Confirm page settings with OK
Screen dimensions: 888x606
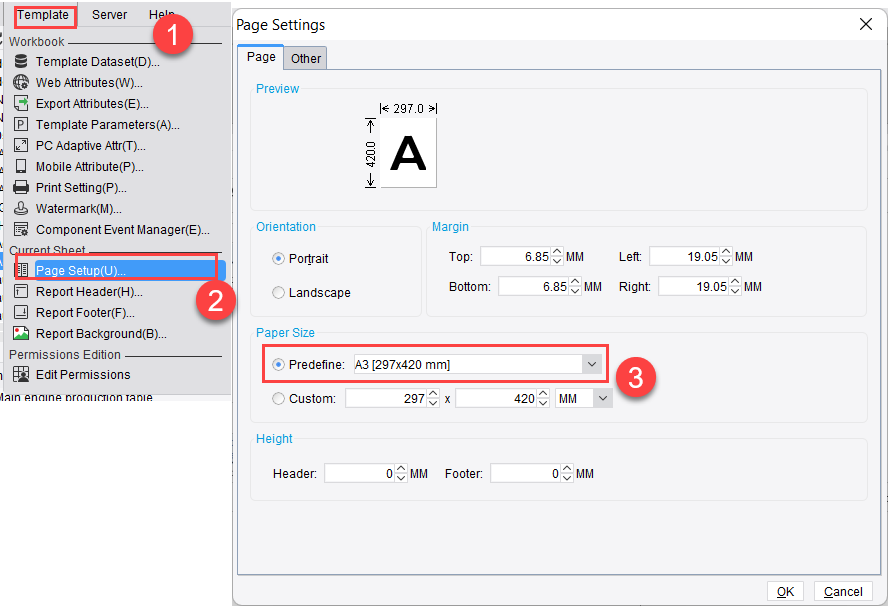785,591
